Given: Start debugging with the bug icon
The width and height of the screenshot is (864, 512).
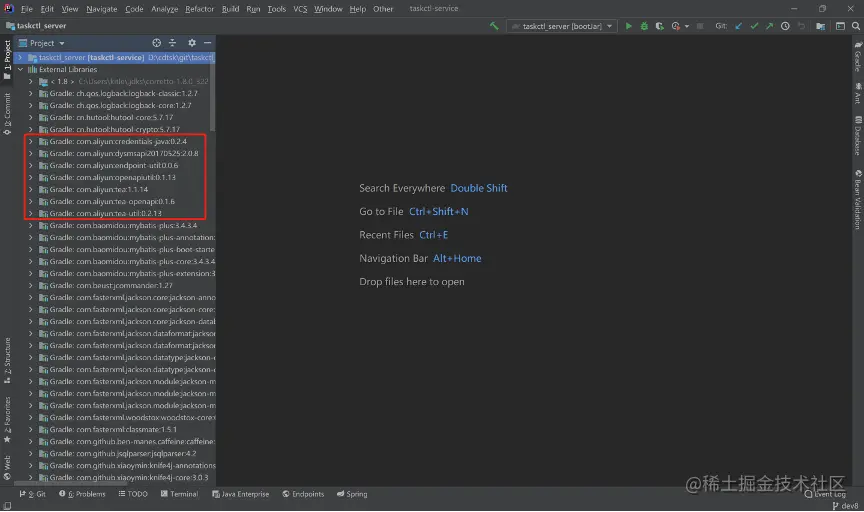Looking at the screenshot, I should 644,26.
